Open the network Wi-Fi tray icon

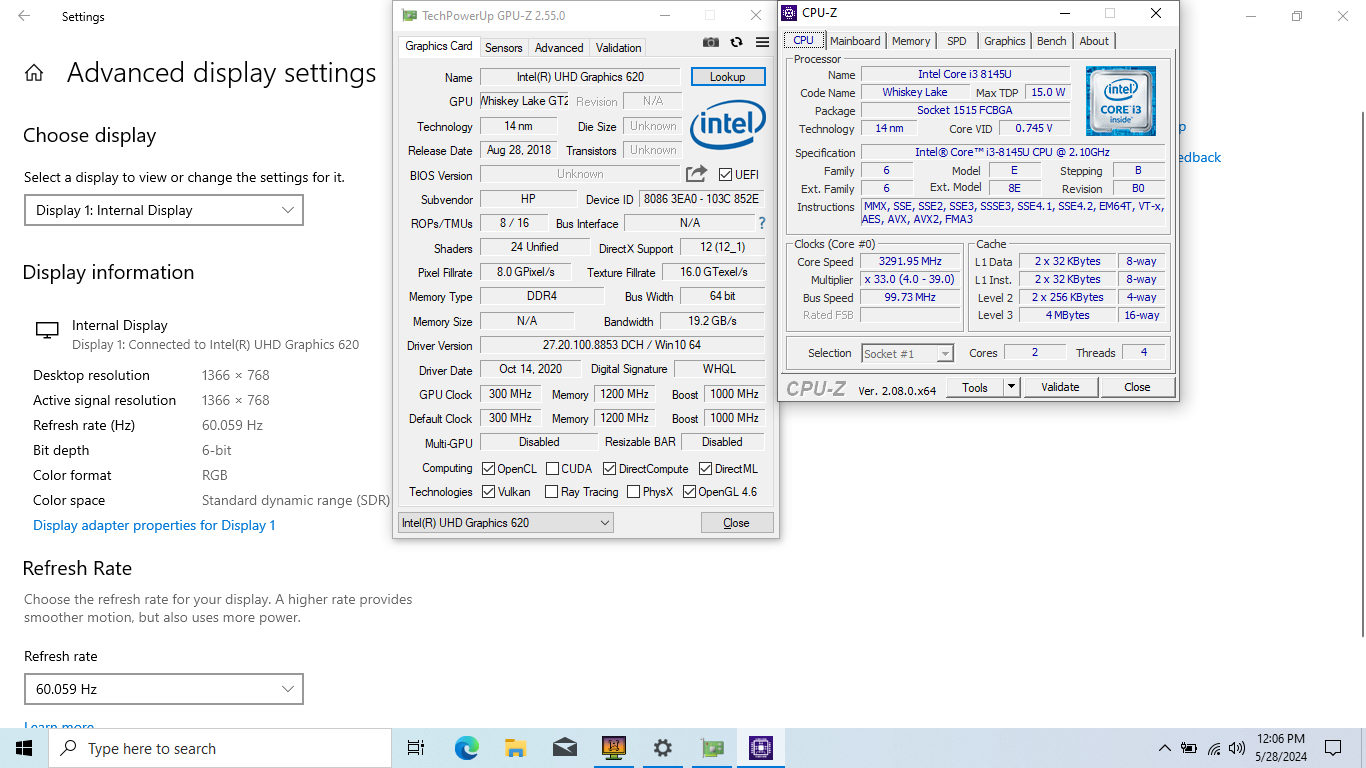pos(1214,748)
